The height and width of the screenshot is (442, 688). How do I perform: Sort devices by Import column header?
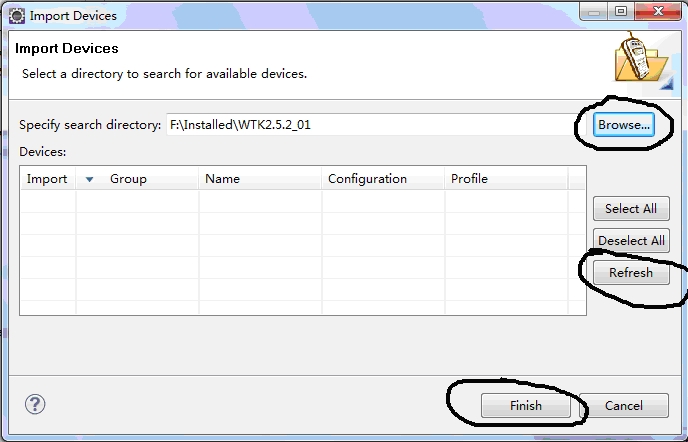pyautogui.click(x=47, y=179)
